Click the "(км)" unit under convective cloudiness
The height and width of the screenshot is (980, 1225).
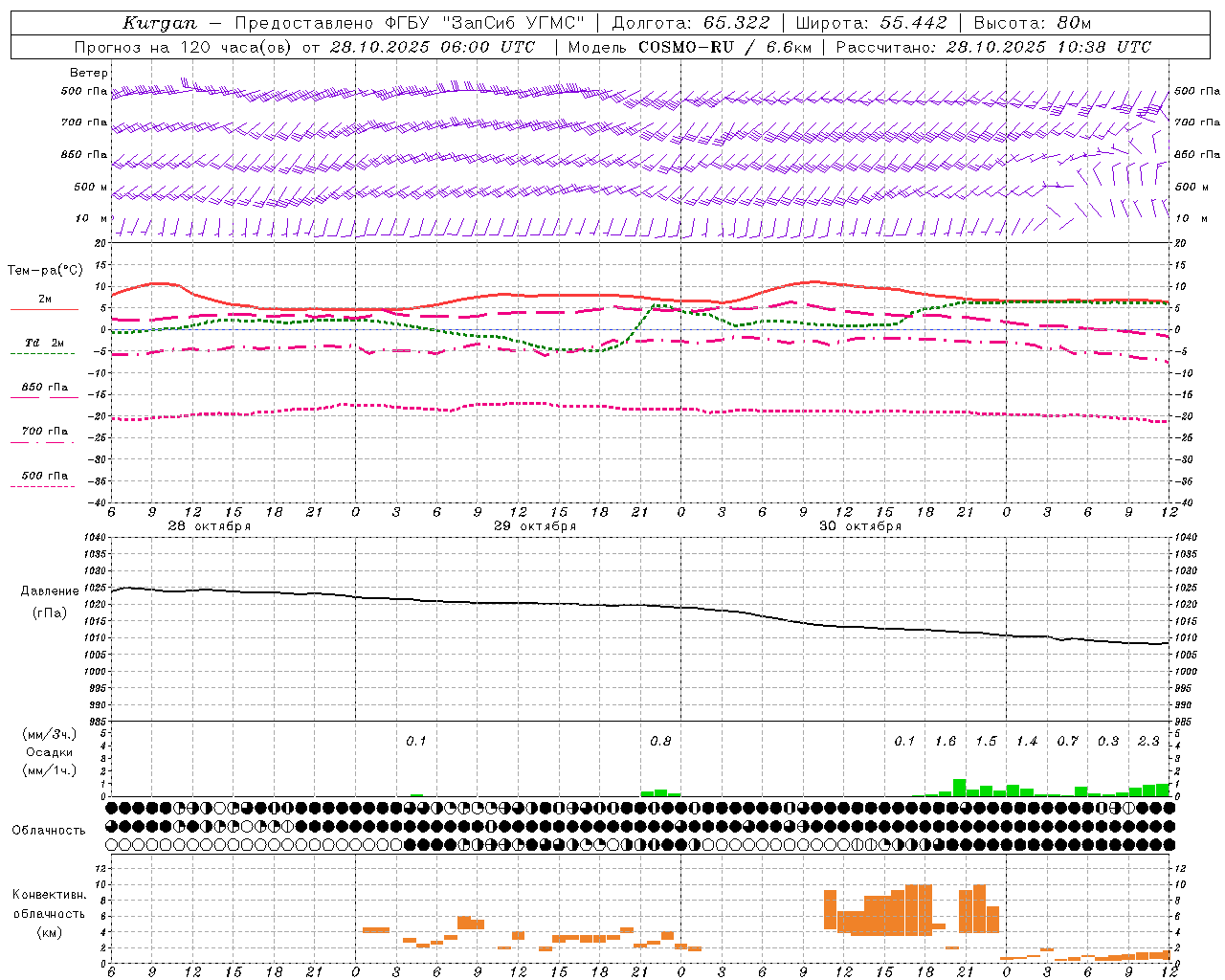pyautogui.click(x=50, y=932)
